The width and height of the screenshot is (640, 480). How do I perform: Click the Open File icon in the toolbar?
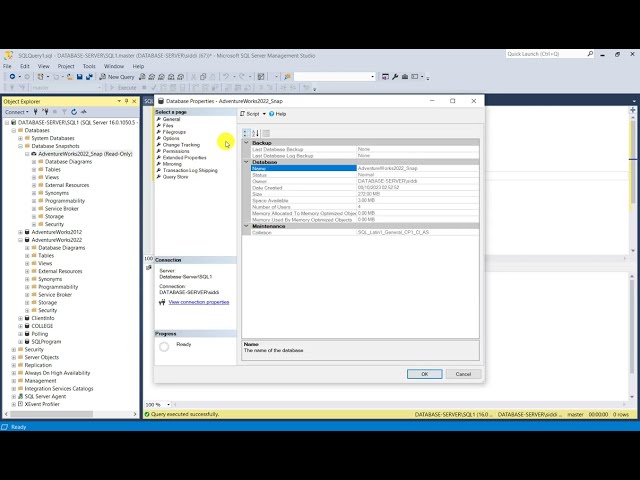tap(70, 77)
